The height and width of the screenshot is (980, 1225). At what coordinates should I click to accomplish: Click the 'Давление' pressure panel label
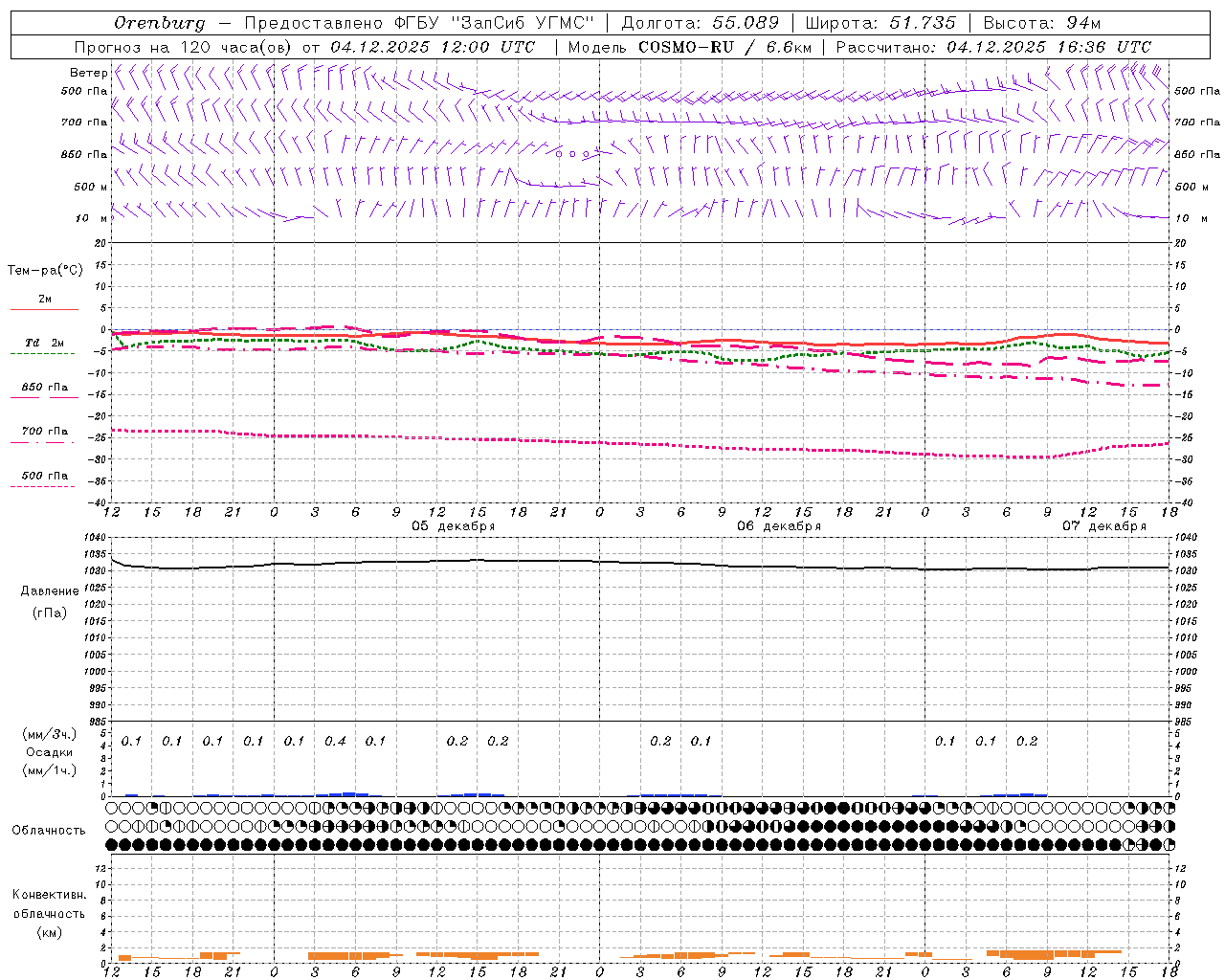tap(50, 591)
